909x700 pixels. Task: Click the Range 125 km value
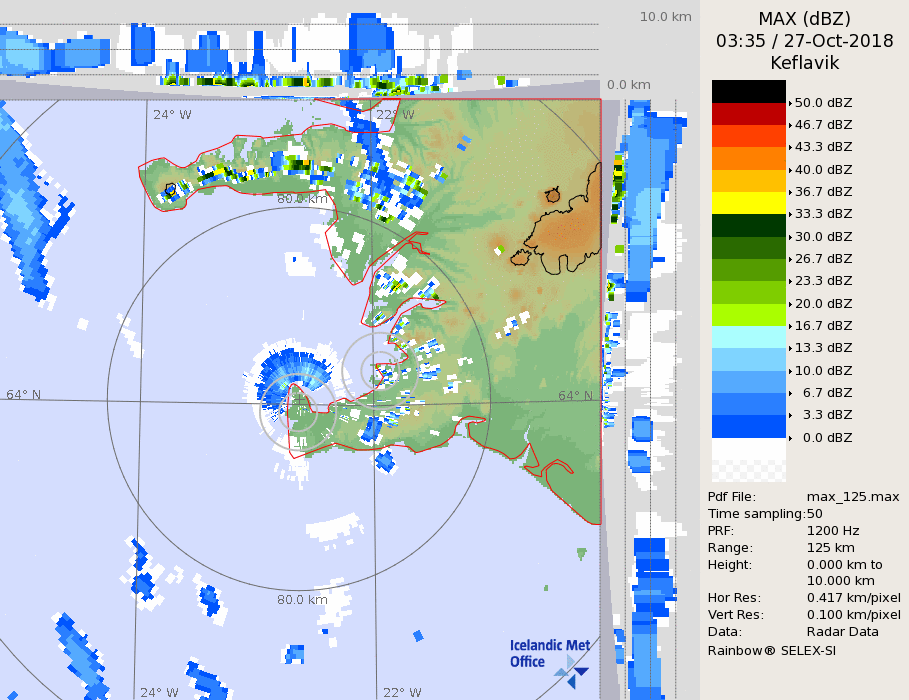[828, 548]
